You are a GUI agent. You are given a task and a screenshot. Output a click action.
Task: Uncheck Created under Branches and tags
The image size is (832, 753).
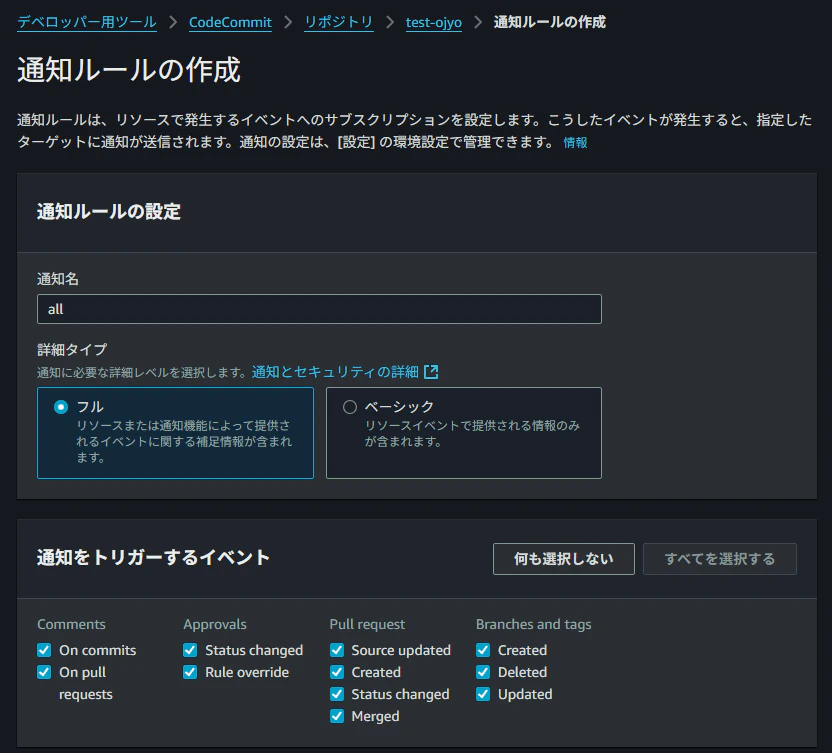483,650
